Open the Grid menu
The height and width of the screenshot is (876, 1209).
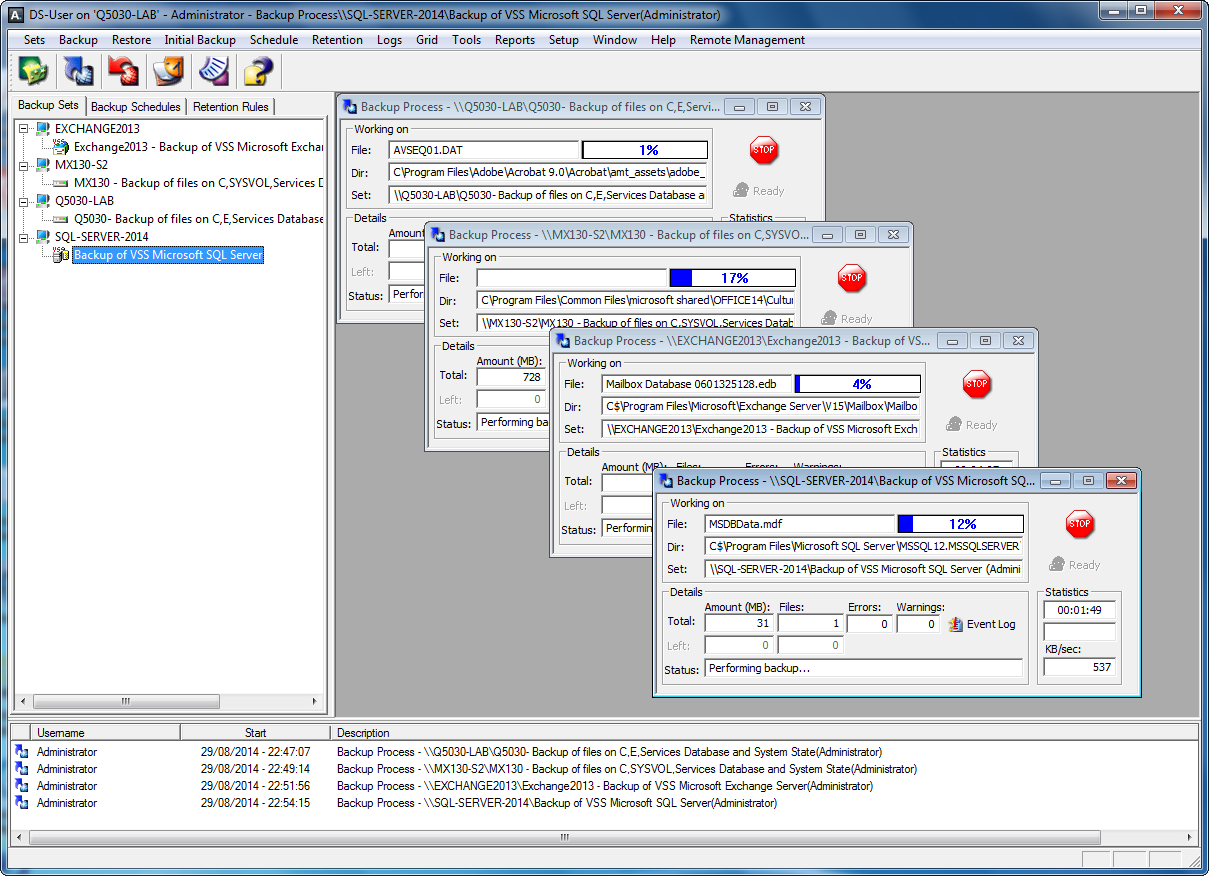[x=427, y=40]
